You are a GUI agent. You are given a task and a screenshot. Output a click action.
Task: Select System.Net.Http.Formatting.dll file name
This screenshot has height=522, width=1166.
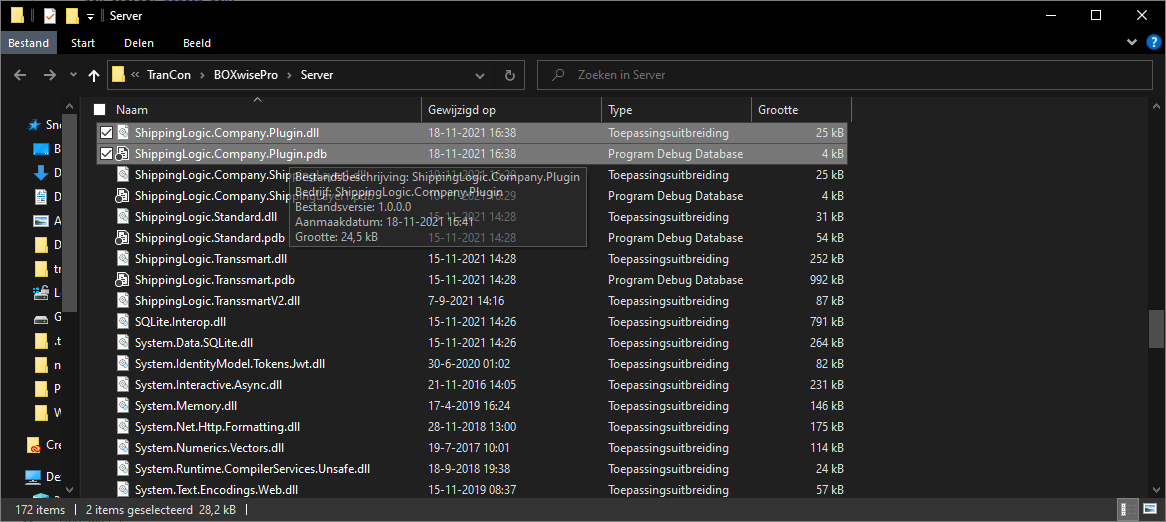pos(217,427)
